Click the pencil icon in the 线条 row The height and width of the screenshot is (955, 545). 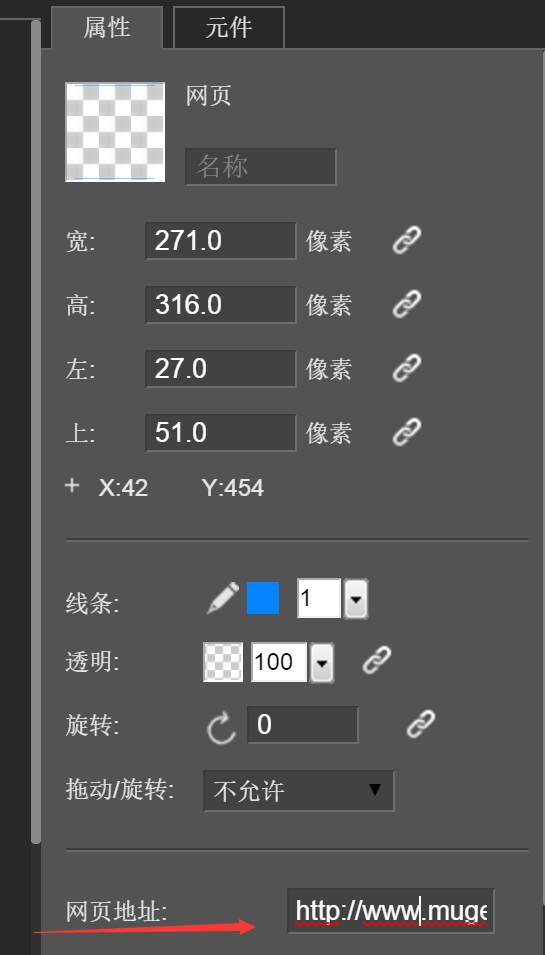pos(223,598)
